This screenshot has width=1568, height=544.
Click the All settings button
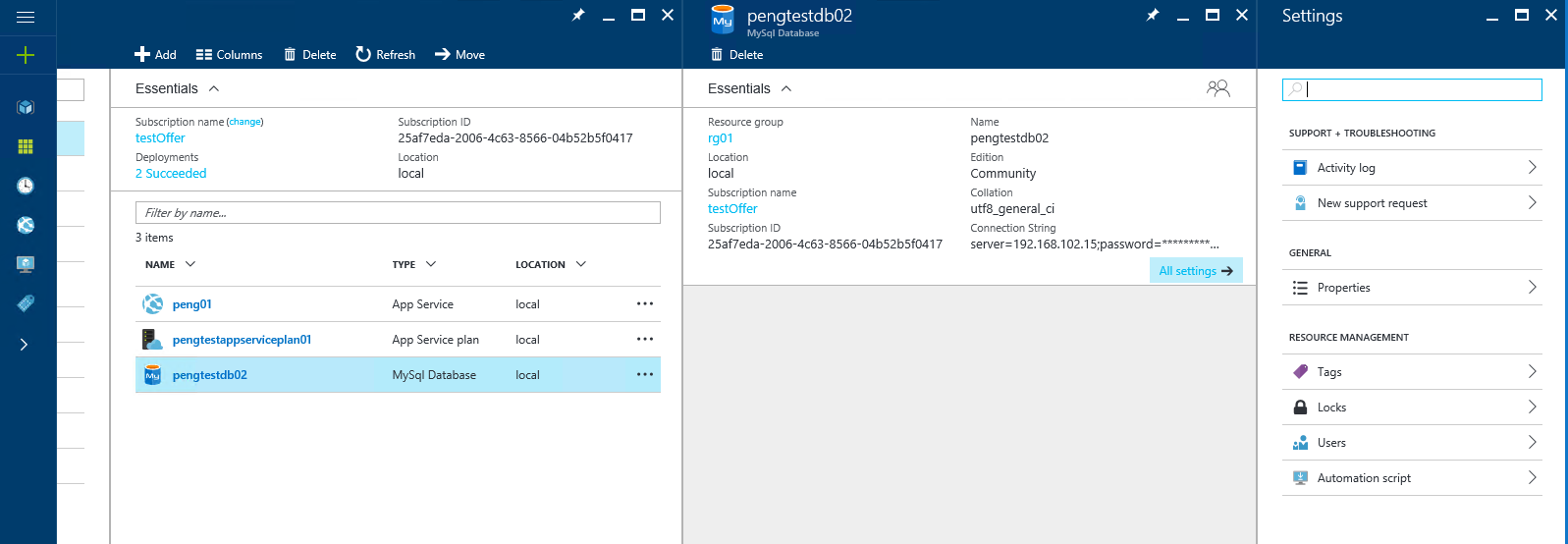click(1196, 271)
